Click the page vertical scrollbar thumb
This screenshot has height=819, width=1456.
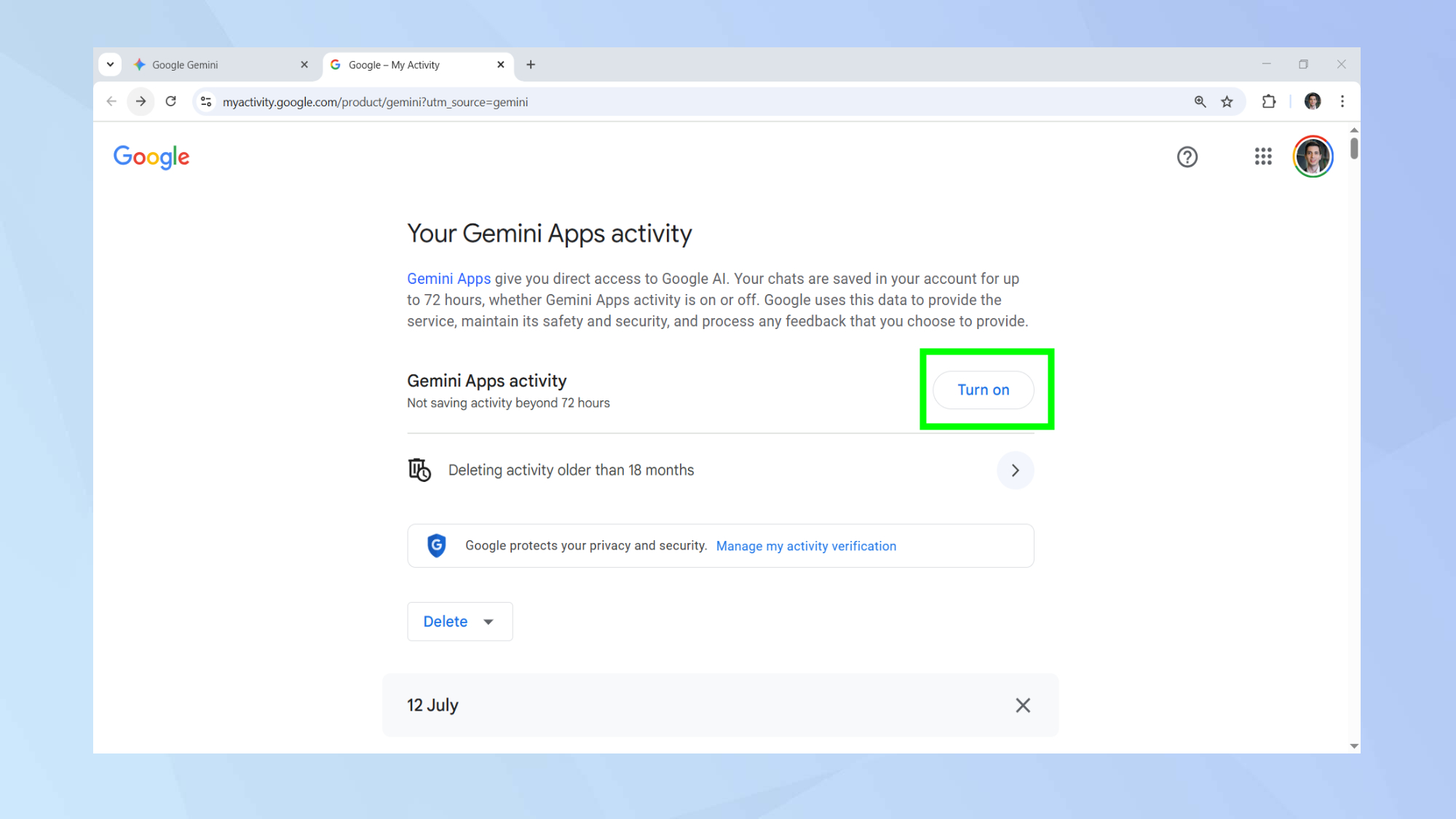(x=1353, y=148)
